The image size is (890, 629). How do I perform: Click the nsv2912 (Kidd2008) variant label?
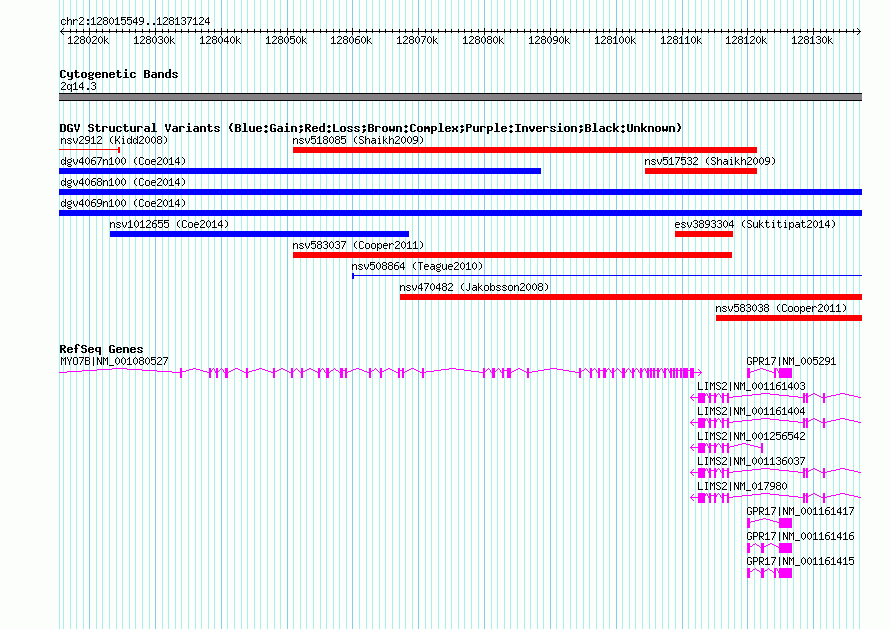[114, 140]
